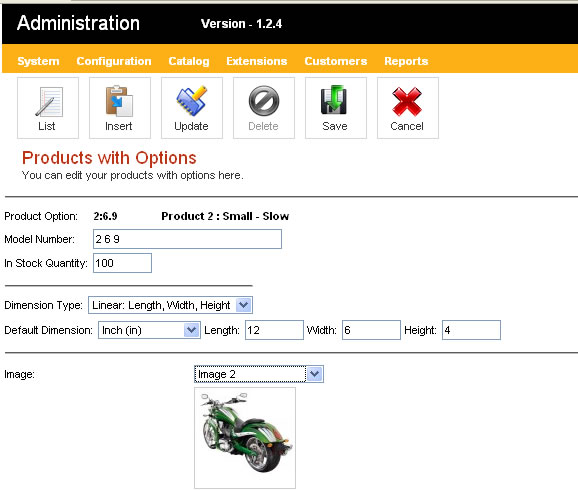
Task: Click the green motorcycle thumbnail image
Action: coord(245,438)
